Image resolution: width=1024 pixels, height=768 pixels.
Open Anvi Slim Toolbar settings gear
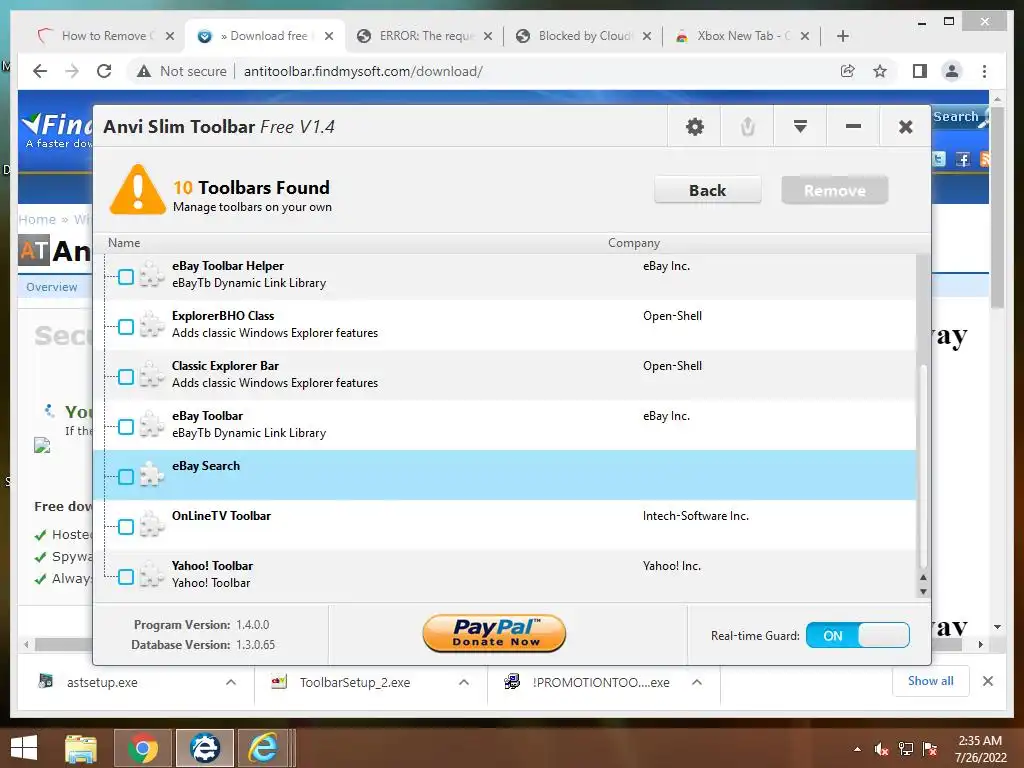click(x=694, y=127)
